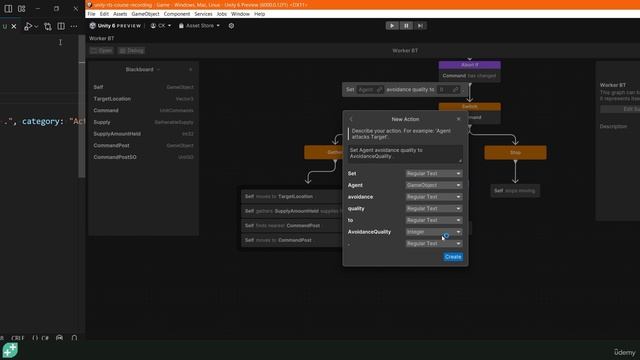The image size is (640, 360).
Task: Click the settings gear in Unity toolbar
Action: [x=231, y=26]
